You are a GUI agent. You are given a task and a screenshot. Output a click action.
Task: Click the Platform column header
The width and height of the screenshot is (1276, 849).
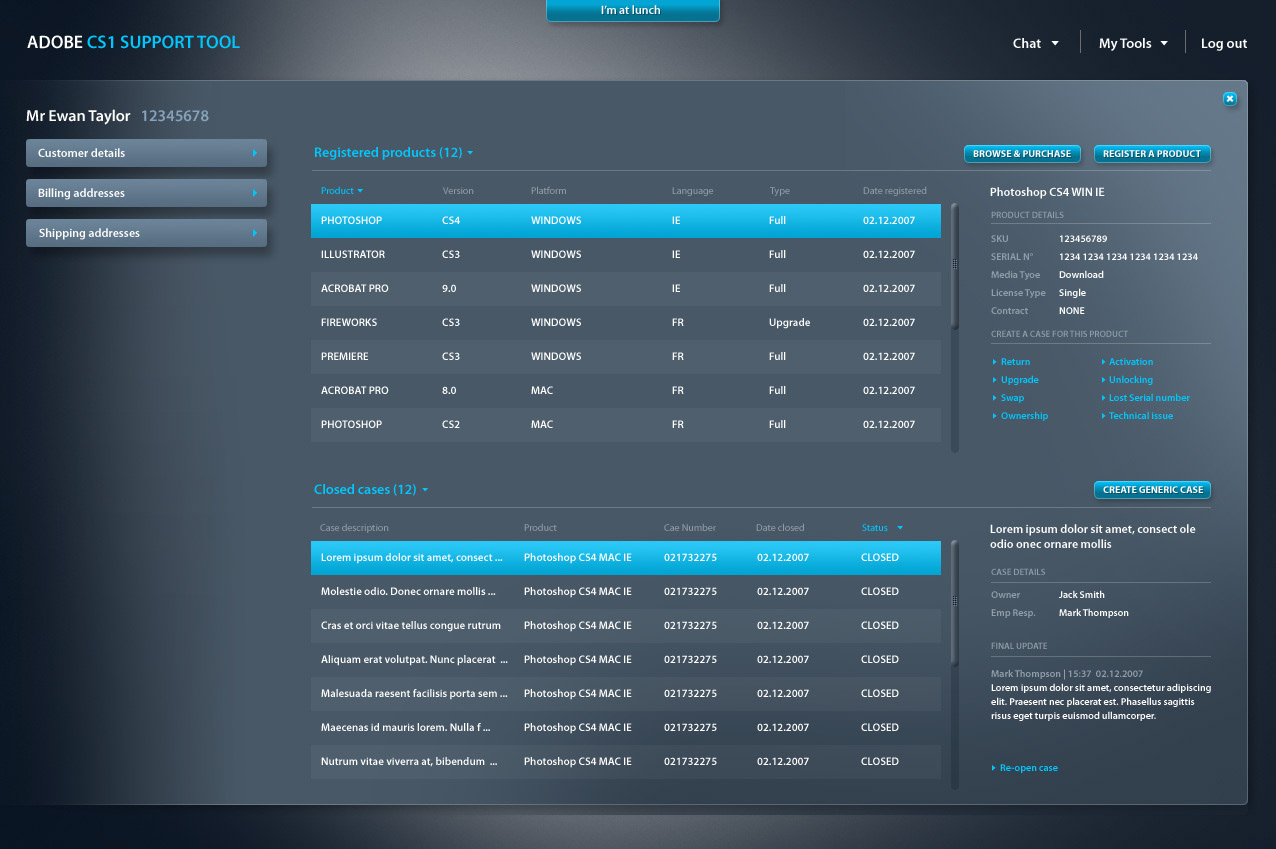(548, 191)
